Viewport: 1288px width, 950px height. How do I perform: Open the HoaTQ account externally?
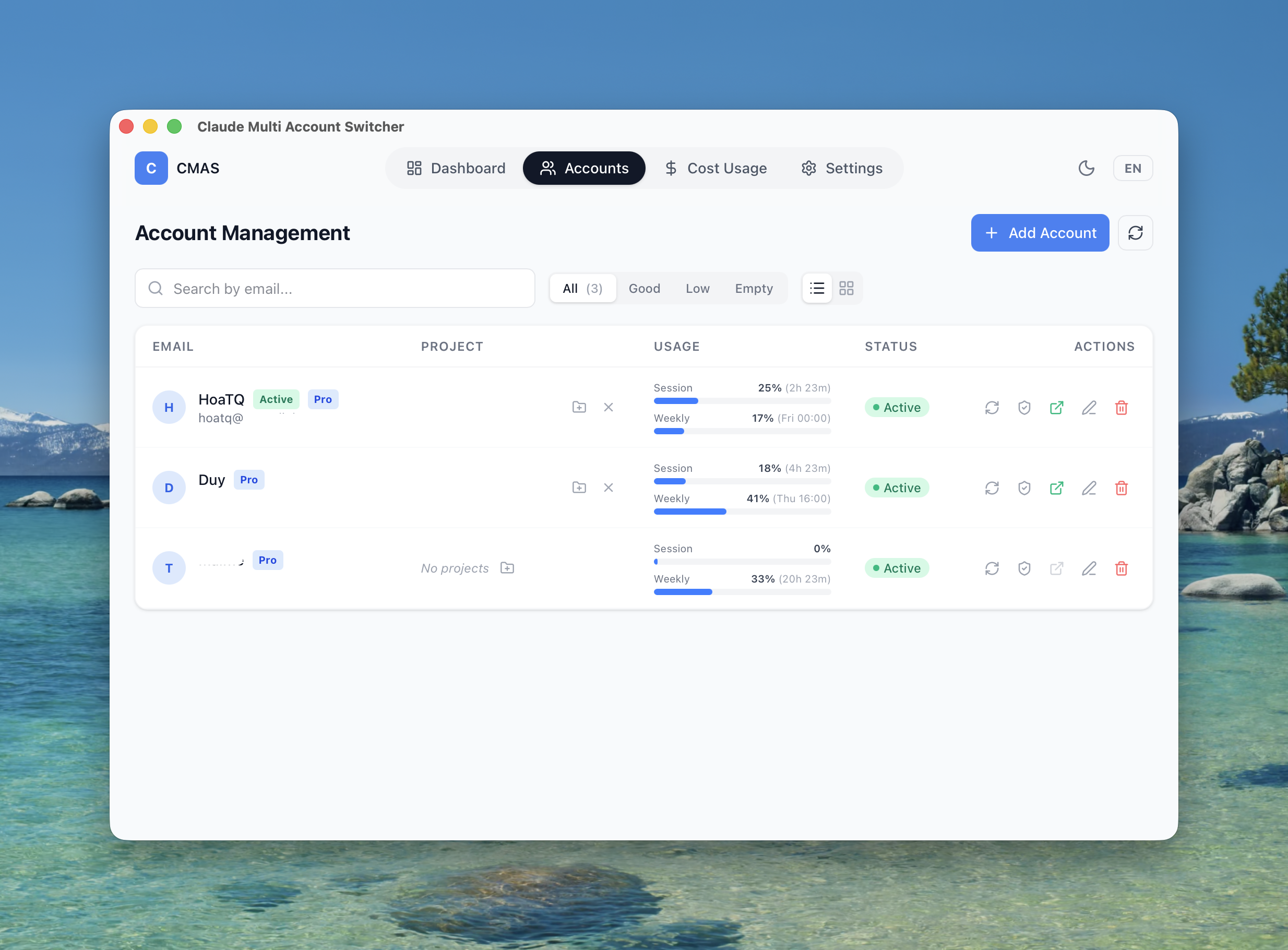point(1056,408)
